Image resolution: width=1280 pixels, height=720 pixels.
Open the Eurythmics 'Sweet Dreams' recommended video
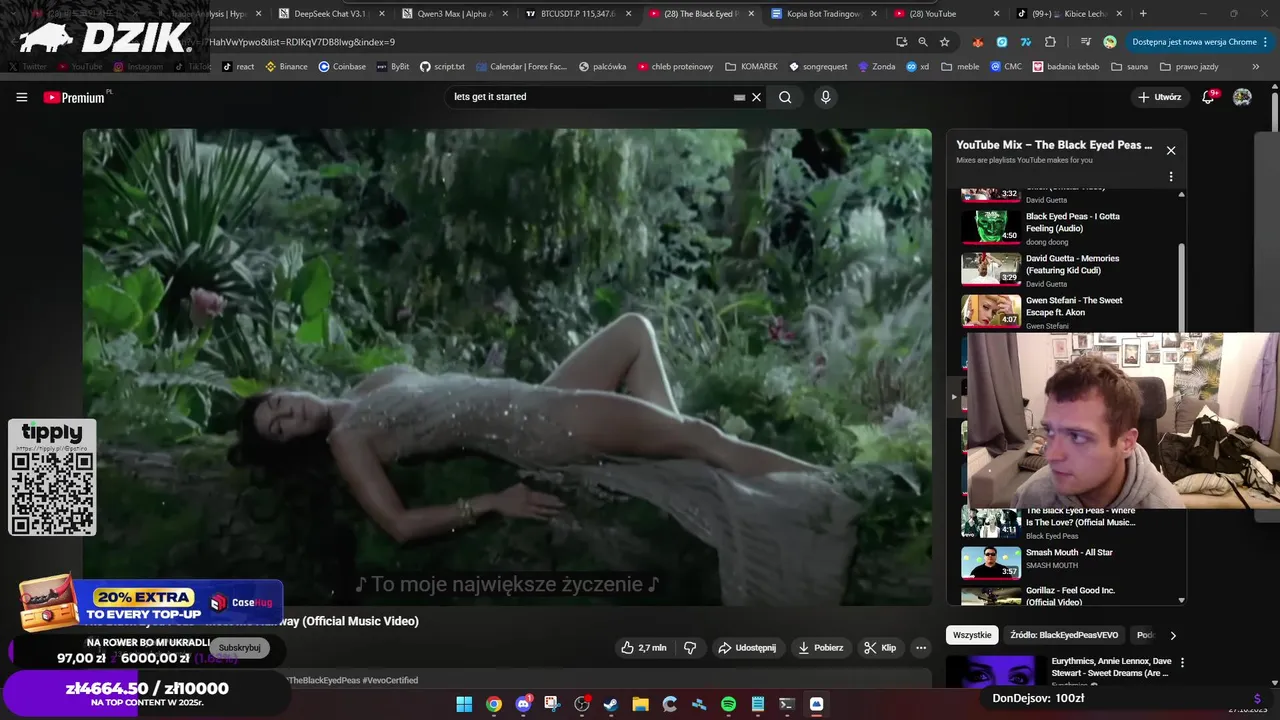(x=1060, y=670)
